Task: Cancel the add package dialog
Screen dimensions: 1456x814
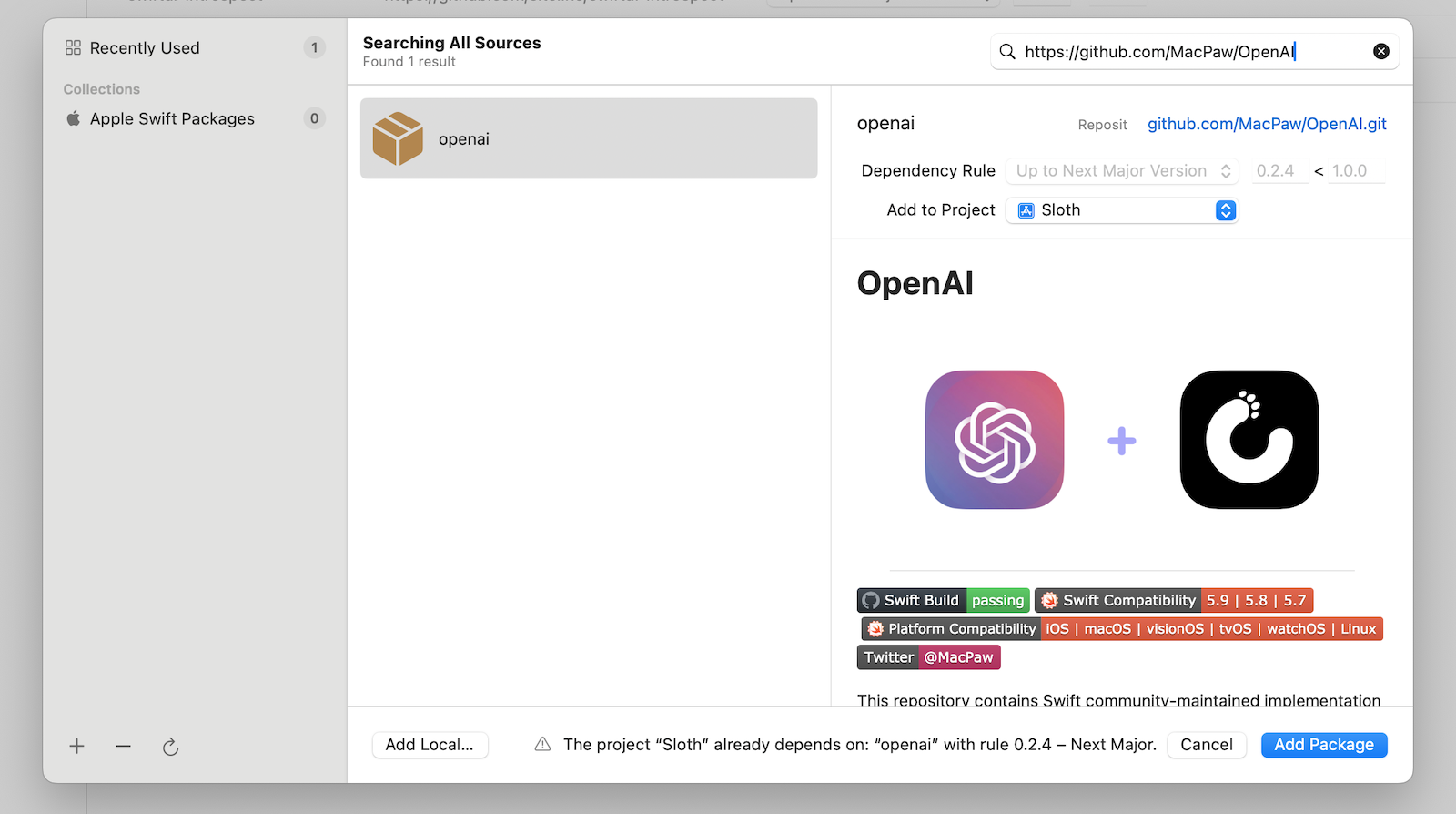Action: click(1207, 745)
